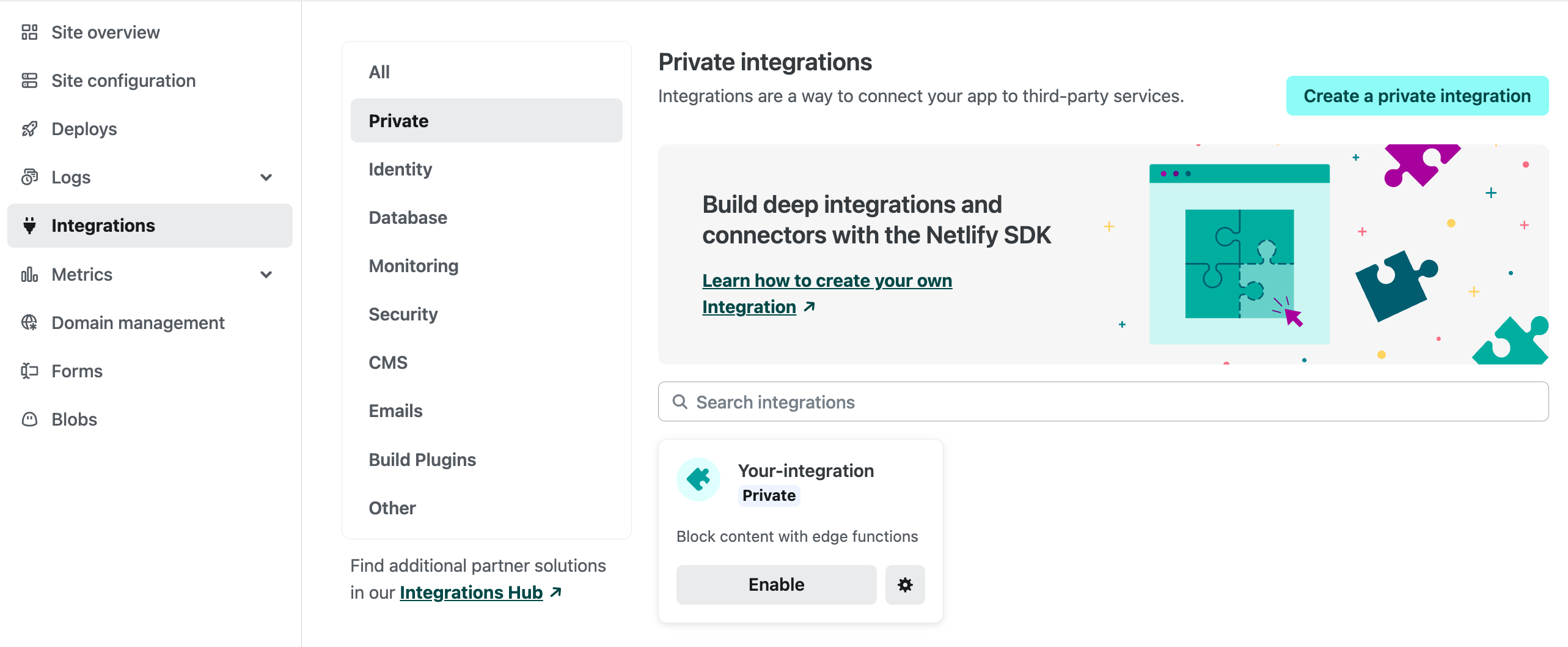This screenshot has height=647, width=1568.
Task: Select the Identity category
Action: (486, 169)
